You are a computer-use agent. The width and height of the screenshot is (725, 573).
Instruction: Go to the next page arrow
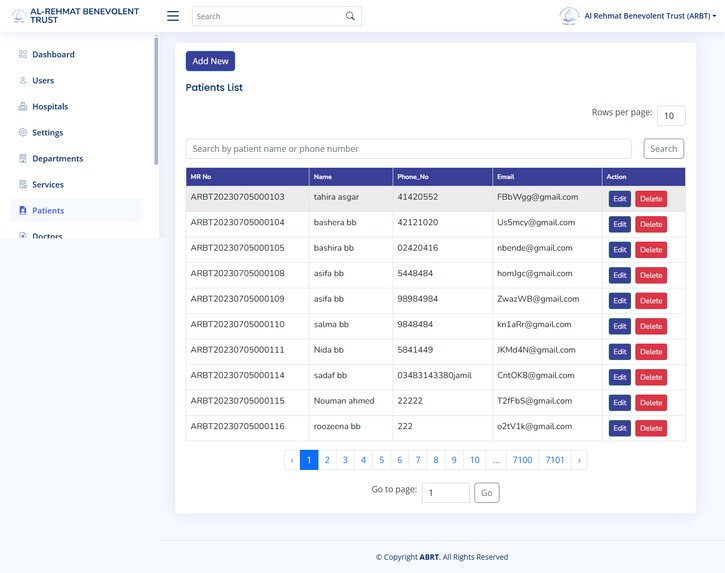coord(579,460)
